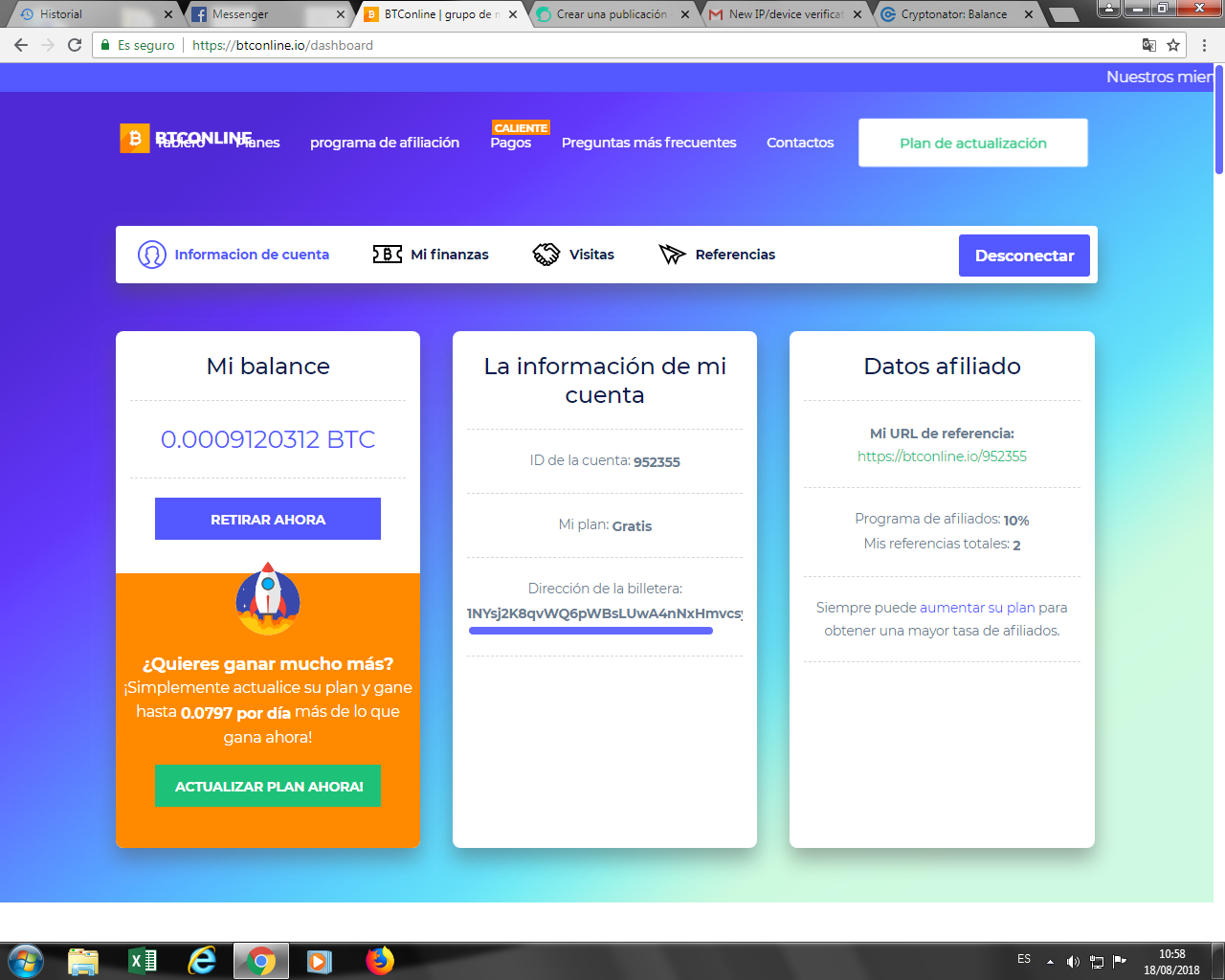Viewport: 1225px width, 980px height.
Task: Open the media player taskbar icon
Action: (x=319, y=961)
